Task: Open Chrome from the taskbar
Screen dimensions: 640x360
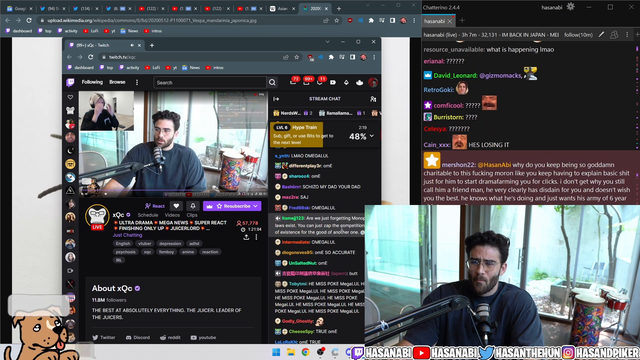Action: coord(305,352)
